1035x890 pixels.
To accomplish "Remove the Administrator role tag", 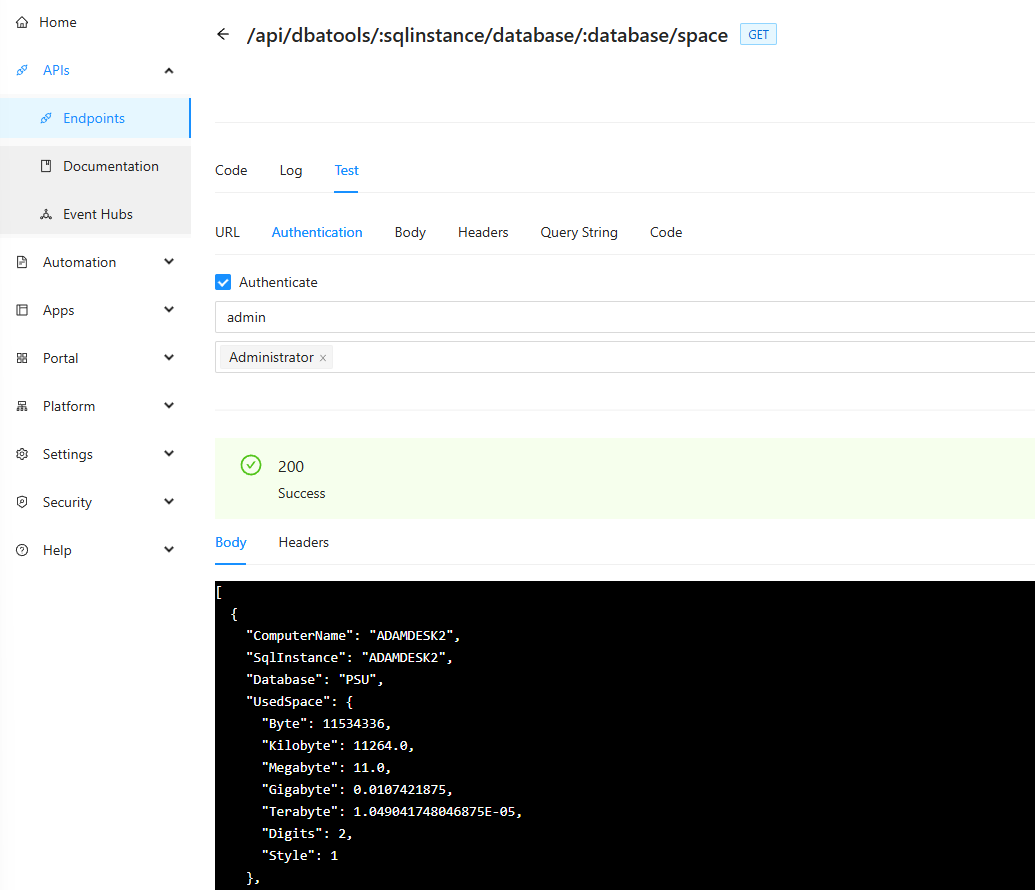I will (323, 358).
